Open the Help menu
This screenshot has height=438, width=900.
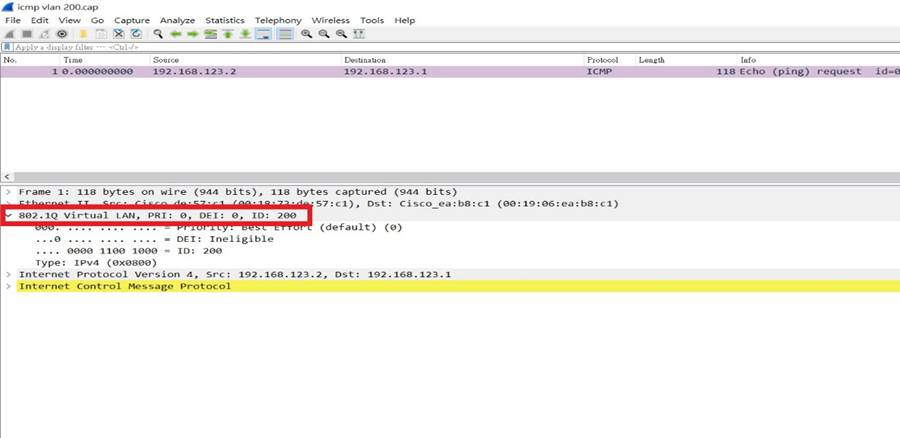[x=405, y=20]
